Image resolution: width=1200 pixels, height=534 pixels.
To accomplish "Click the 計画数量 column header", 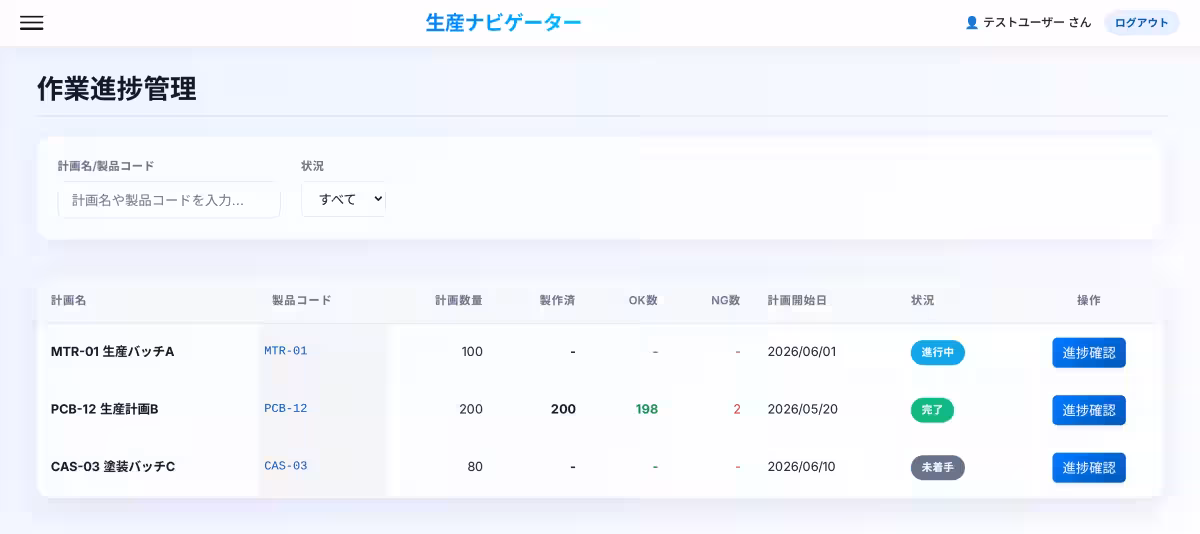I will [459, 300].
